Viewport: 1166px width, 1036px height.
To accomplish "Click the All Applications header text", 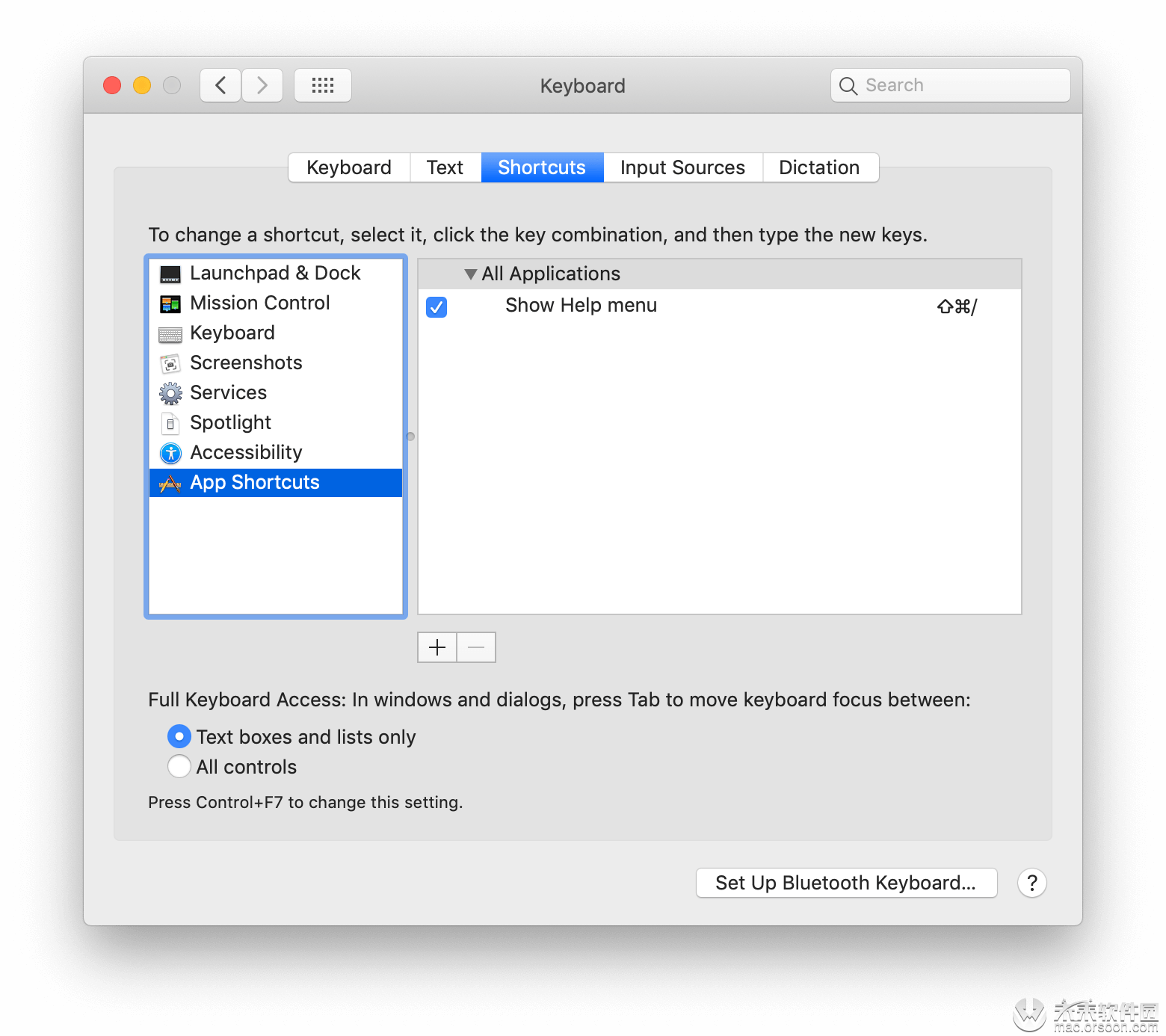I will pos(551,274).
